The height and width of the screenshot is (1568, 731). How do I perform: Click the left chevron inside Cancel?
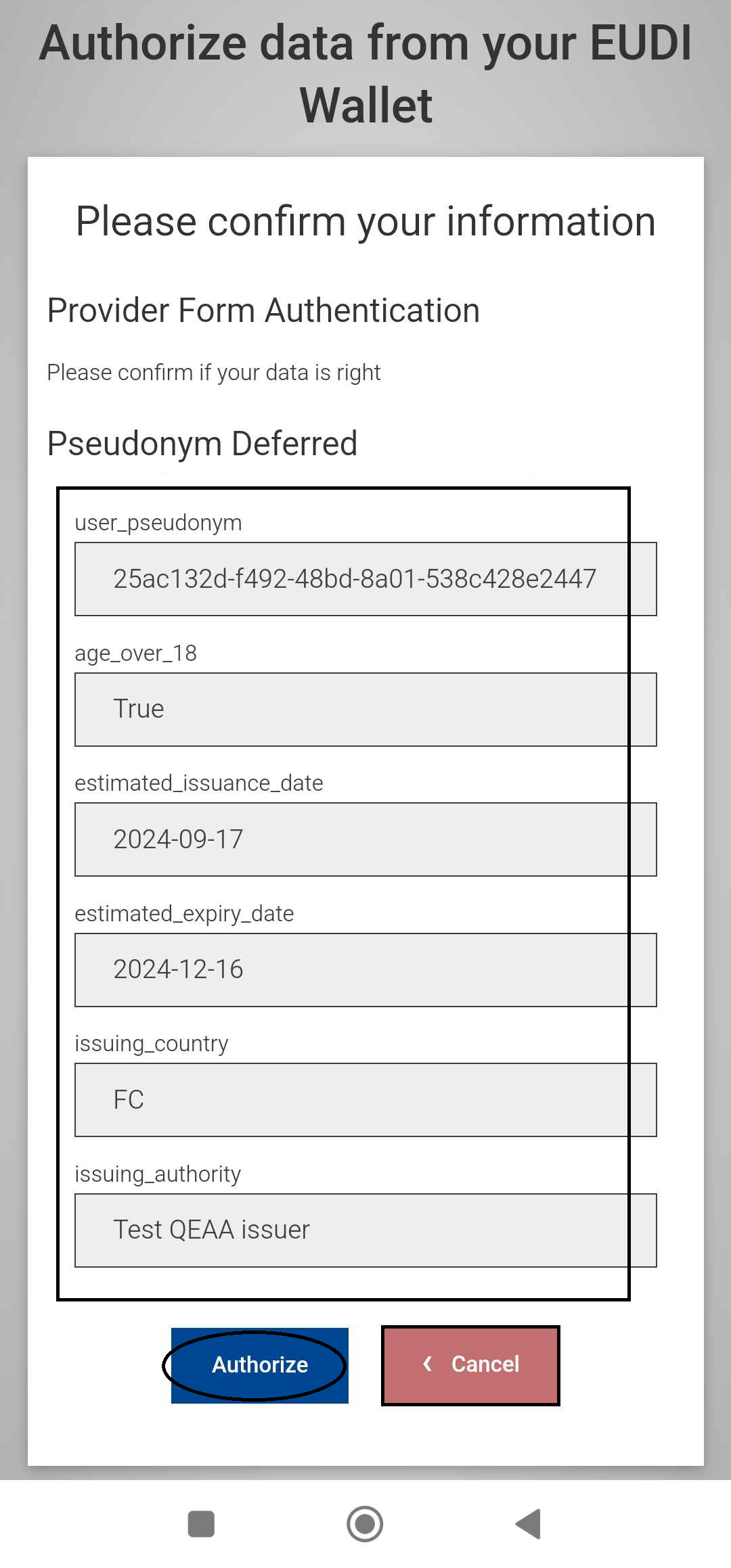tap(427, 1364)
